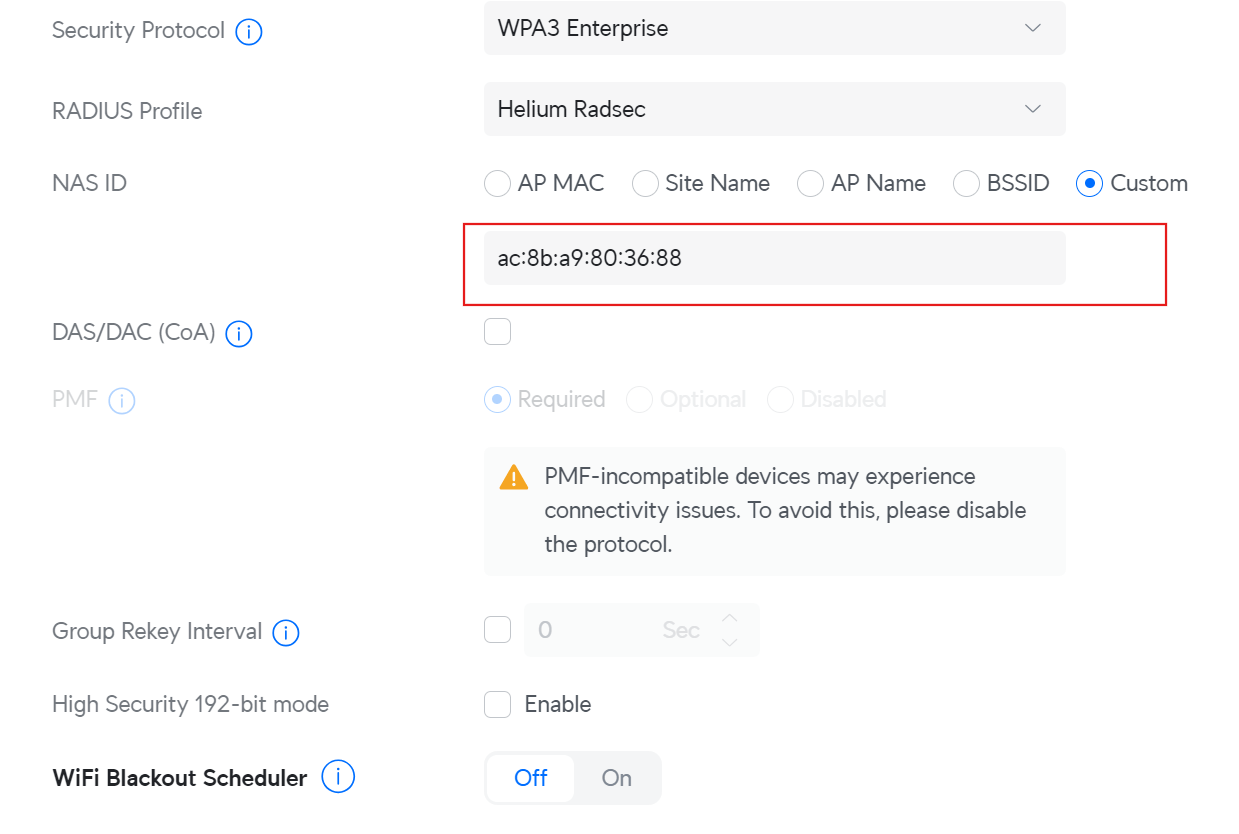Select the Custom NAS ID option
Image resolution: width=1239 pixels, height=834 pixels.
click(x=1089, y=184)
